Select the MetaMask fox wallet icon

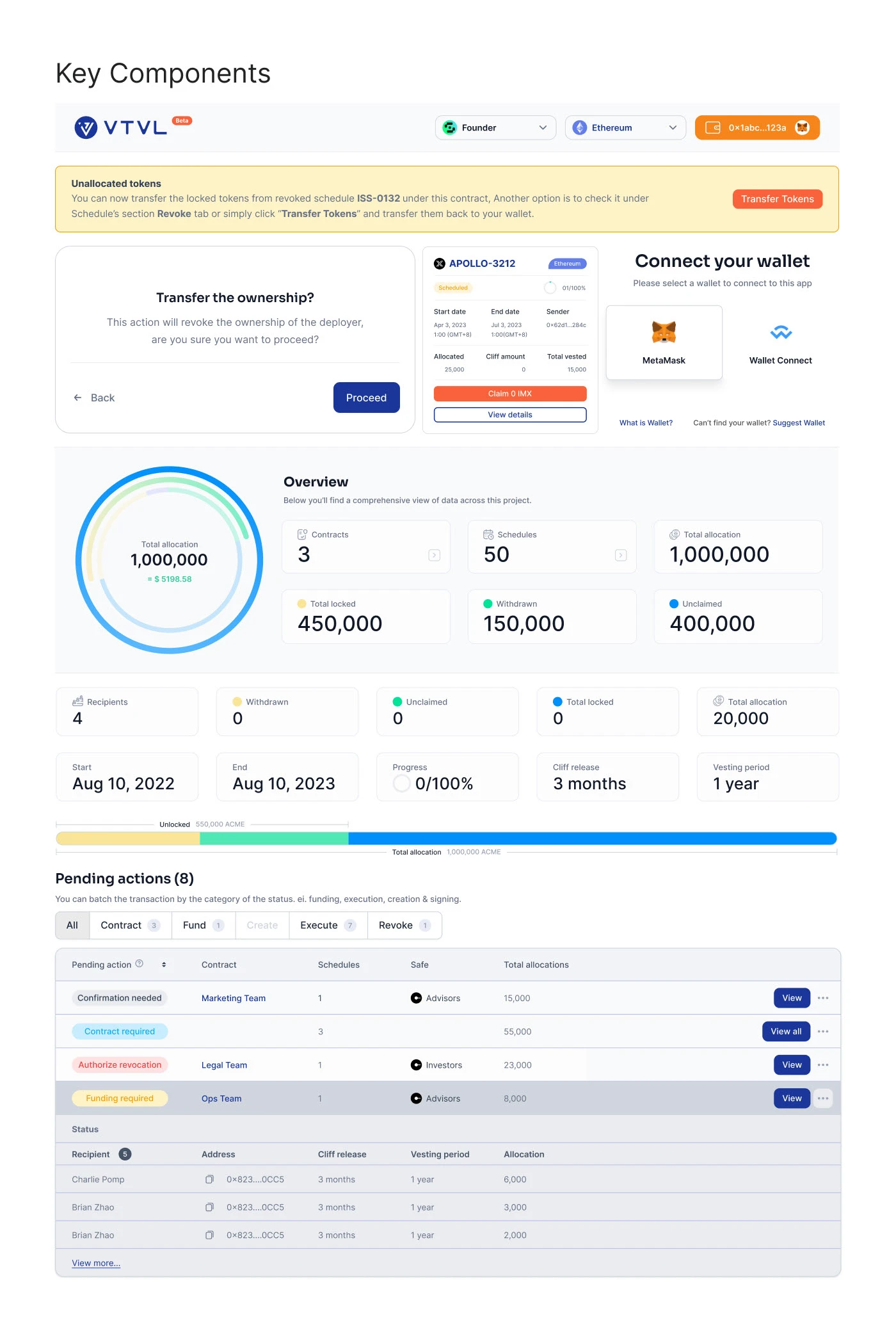click(x=664, y=332)
